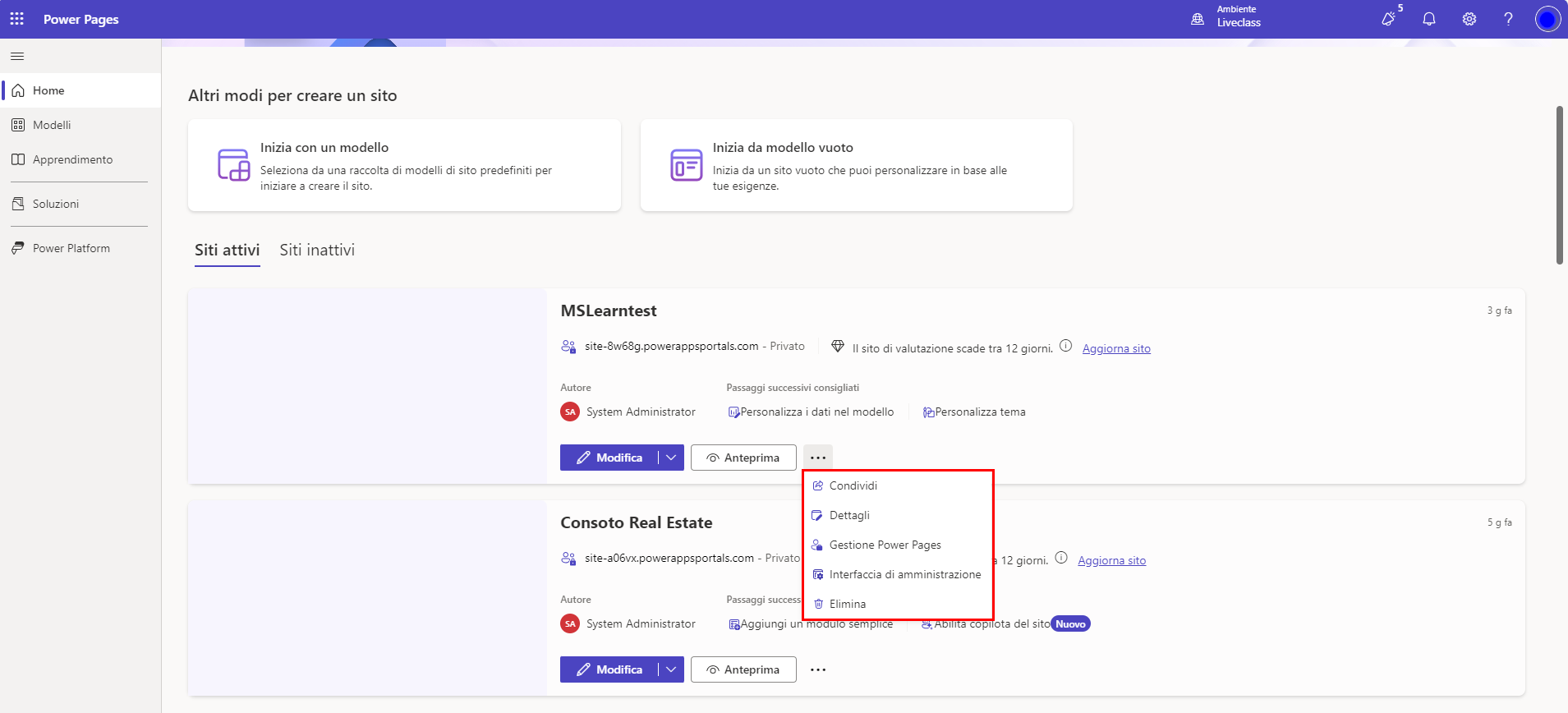Open more options for Consoto Real Estate
Image resolution: width=1568 pixels, height=713 pixels.
tap(818, 669)
